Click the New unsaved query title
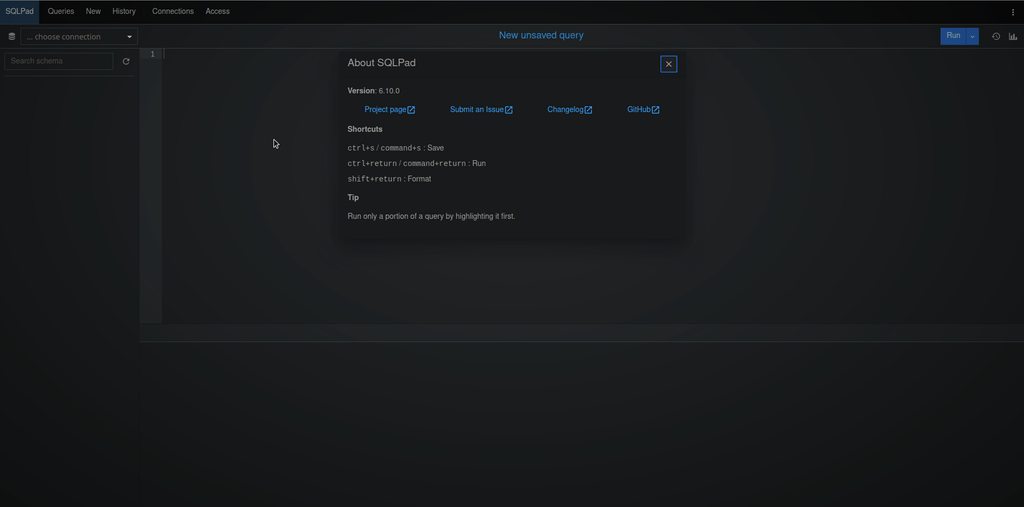 [x=541, y=35]
